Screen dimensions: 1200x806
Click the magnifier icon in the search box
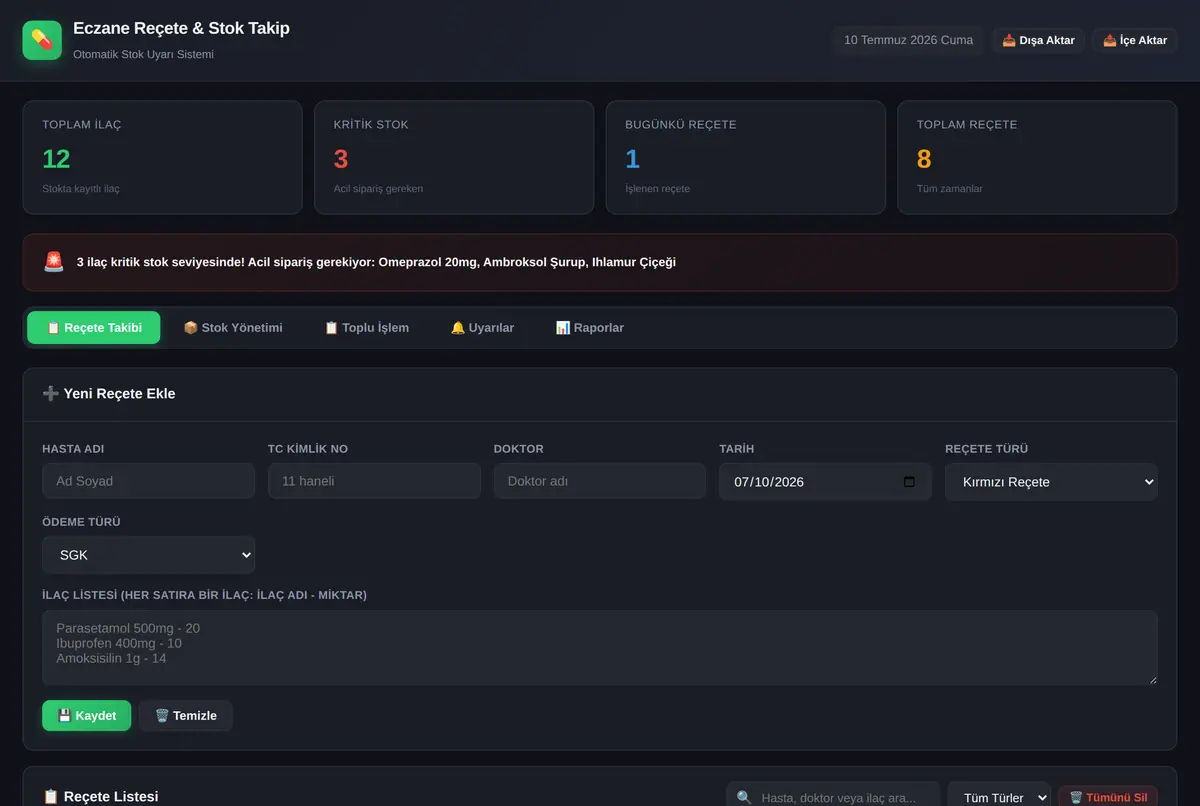(744, 797)
